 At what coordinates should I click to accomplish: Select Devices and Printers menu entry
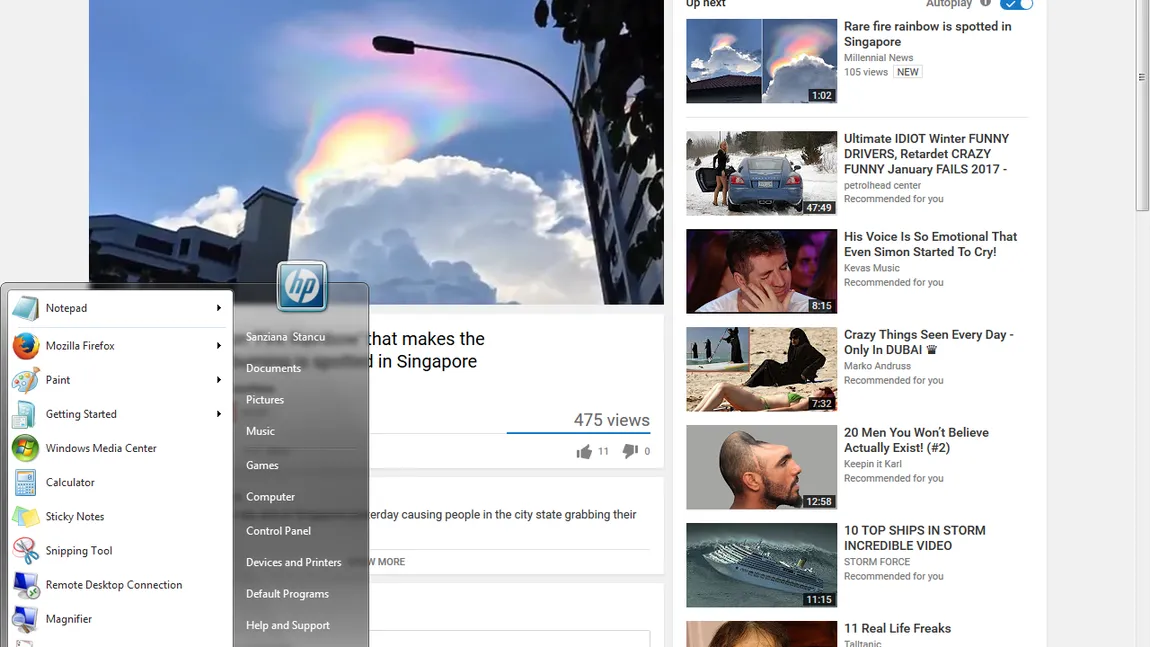pyautogui.click(x=293, y=562)
